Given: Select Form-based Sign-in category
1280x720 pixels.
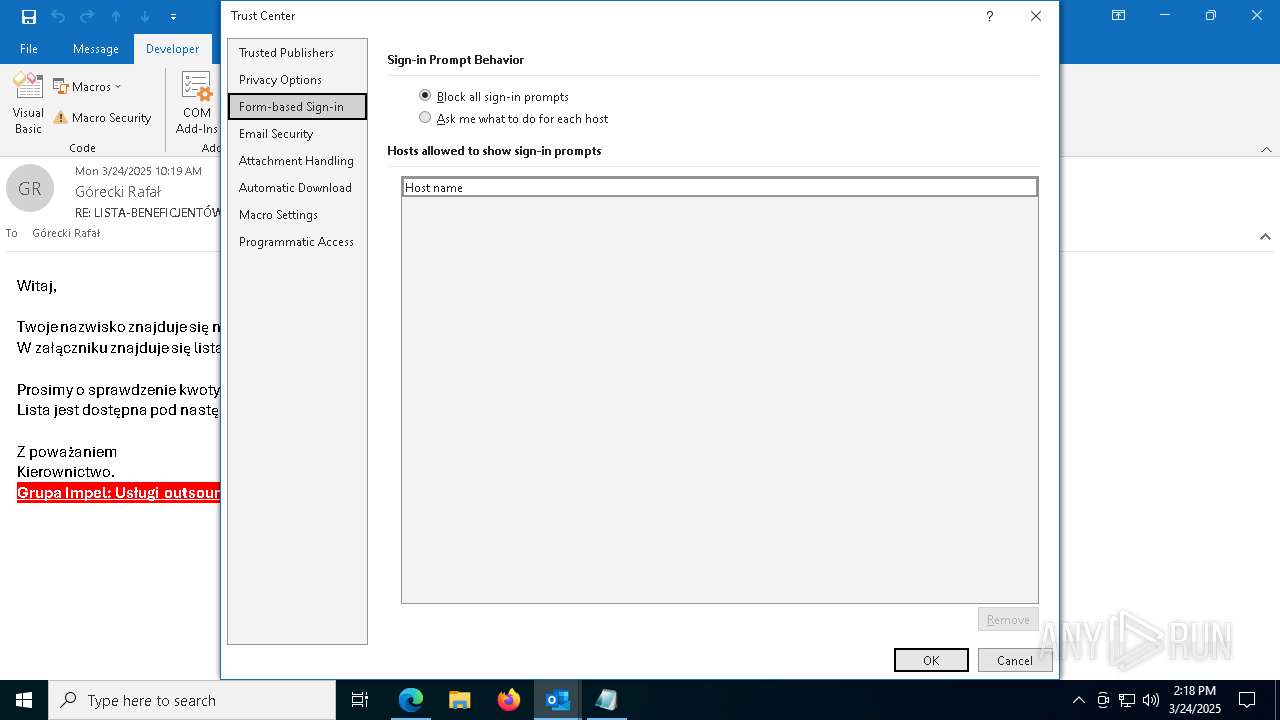Looking at the screenshot, I should point(297,106).
